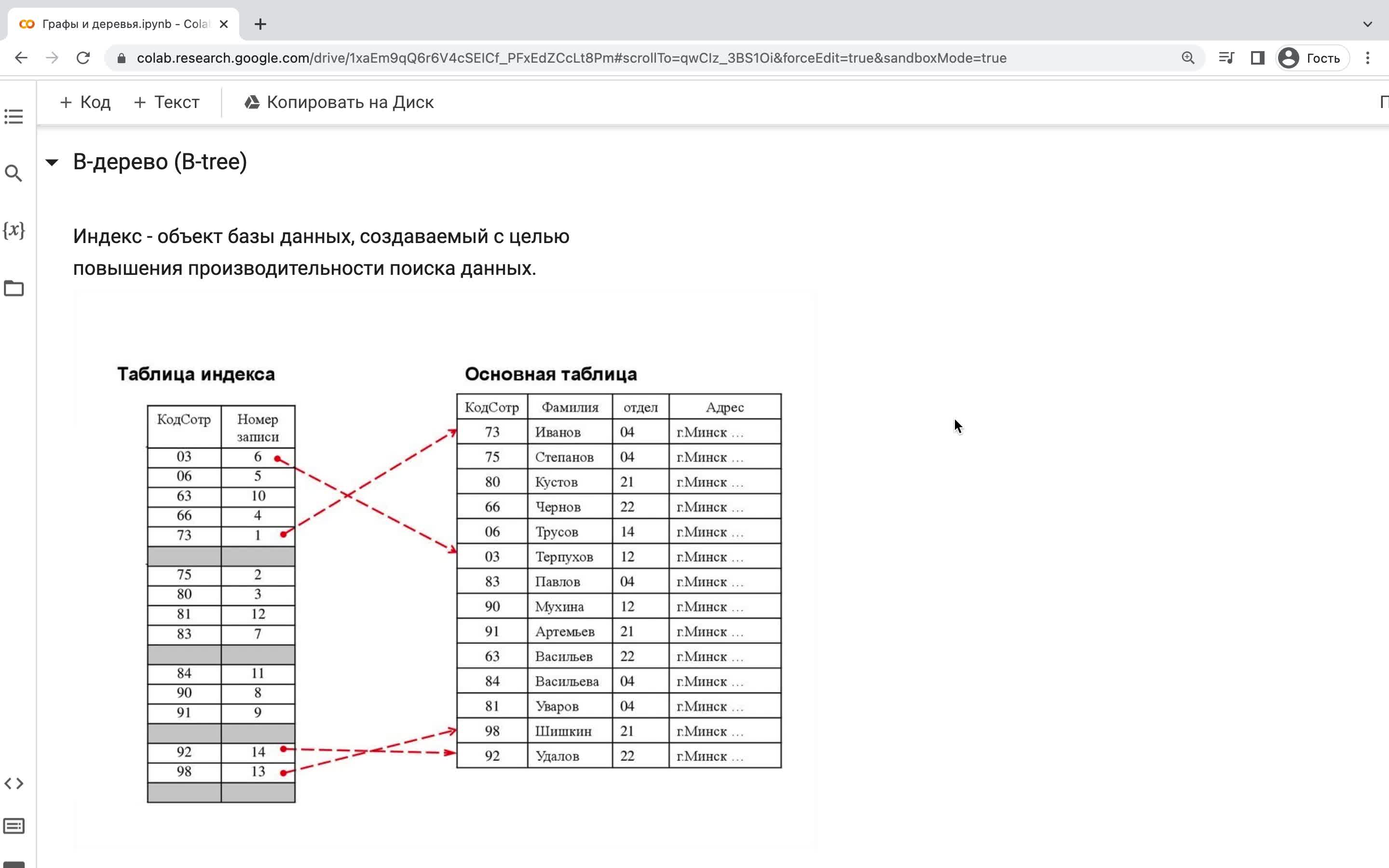Click the Чернов table cell
Viewport: 1389px width, 868px height.
tap(570, 507)
